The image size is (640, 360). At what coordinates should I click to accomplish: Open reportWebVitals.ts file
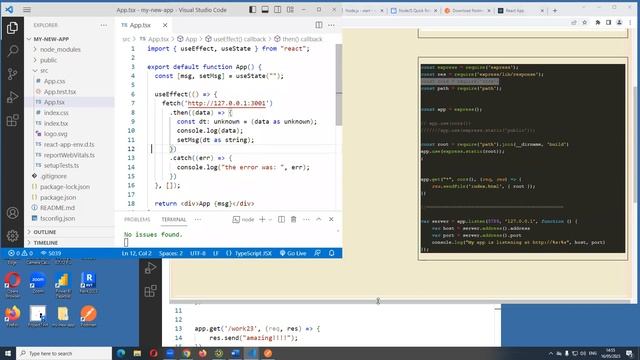click(69, 155)
